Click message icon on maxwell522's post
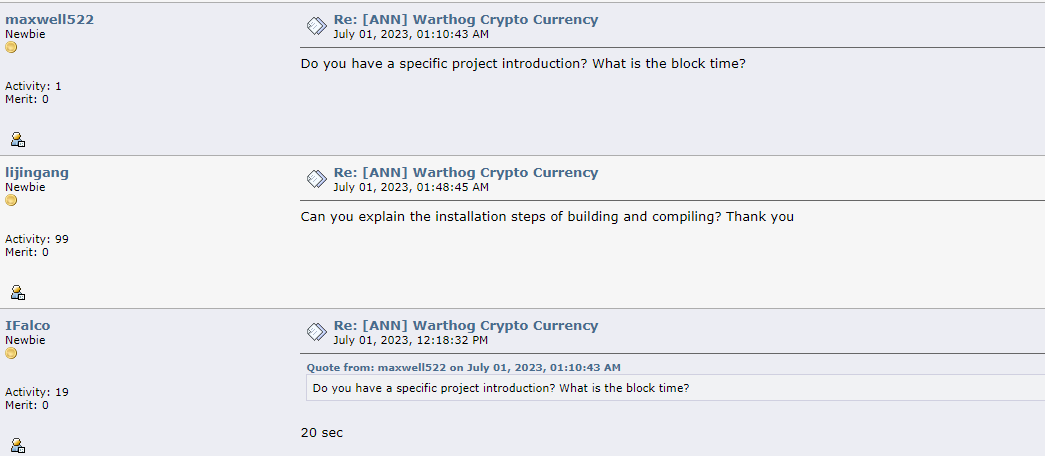 click(316, 26)
